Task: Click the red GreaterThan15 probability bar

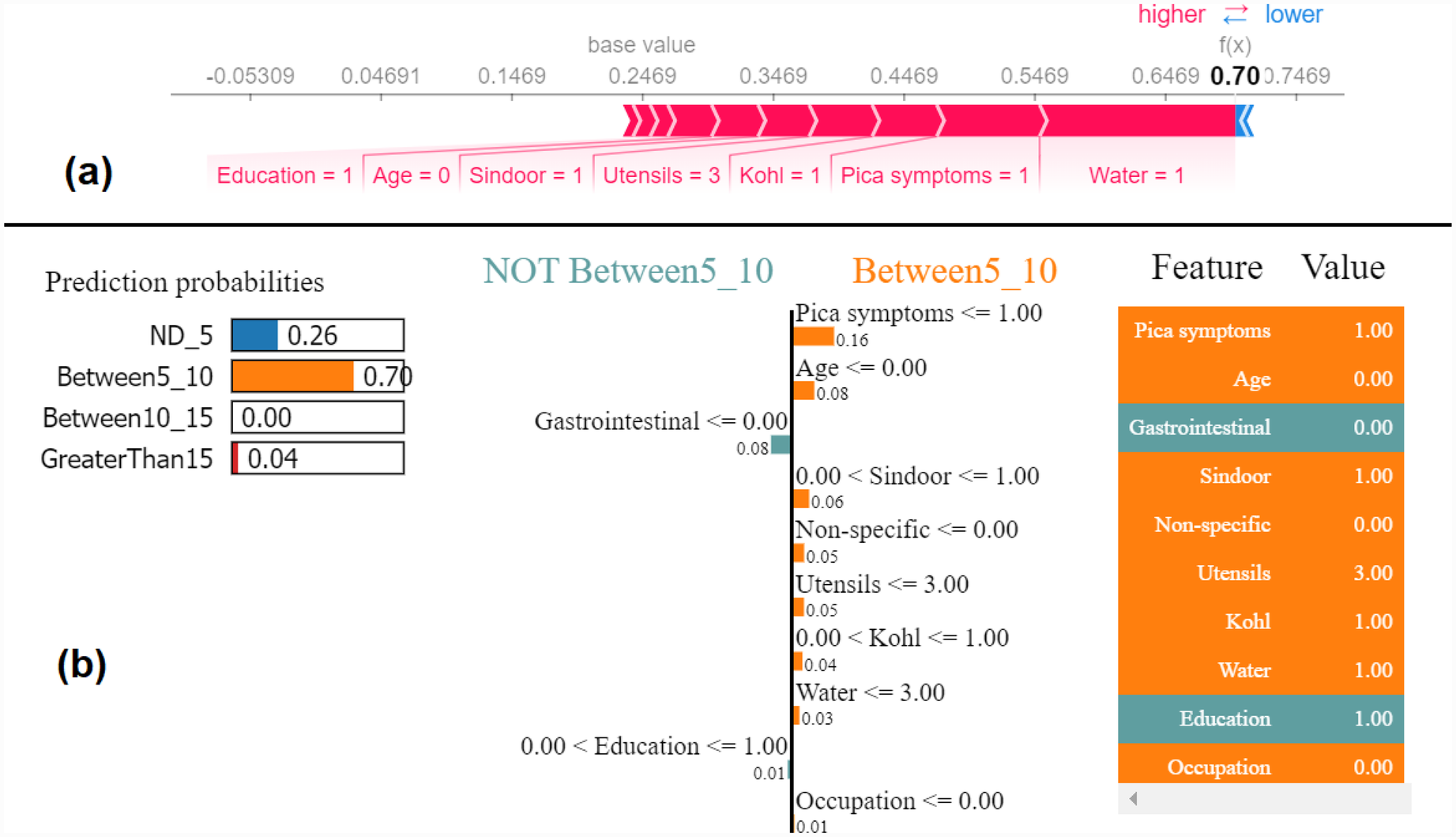Action: click(235, 458)
